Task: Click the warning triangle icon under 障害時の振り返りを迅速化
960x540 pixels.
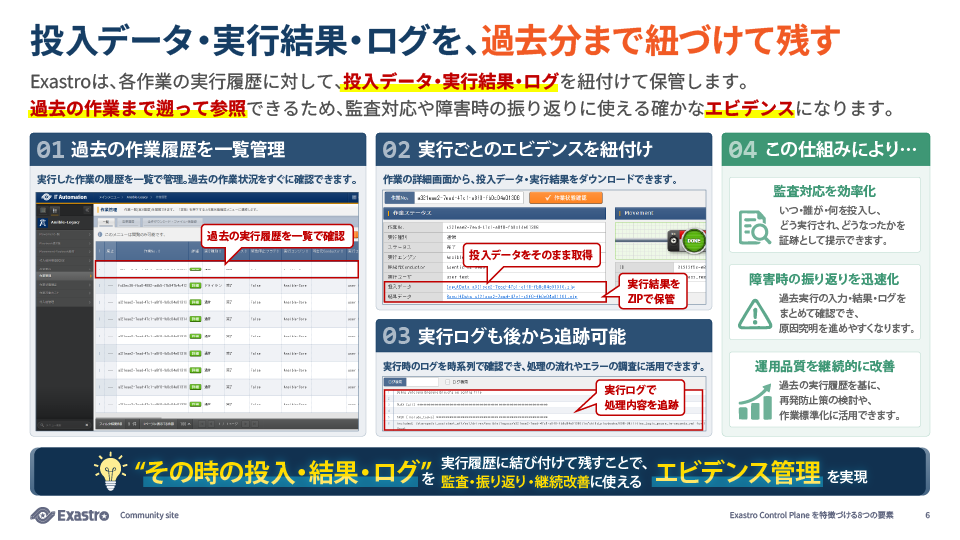Action: pyautogui.click(x=754, y=314)
